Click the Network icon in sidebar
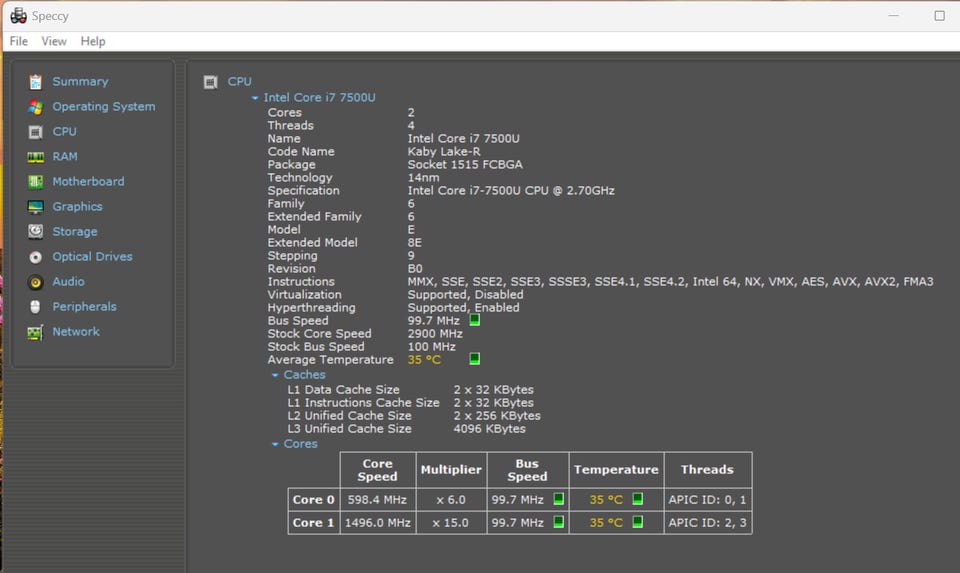The height and width of the screenshot is (573, 960). (36, 332)
